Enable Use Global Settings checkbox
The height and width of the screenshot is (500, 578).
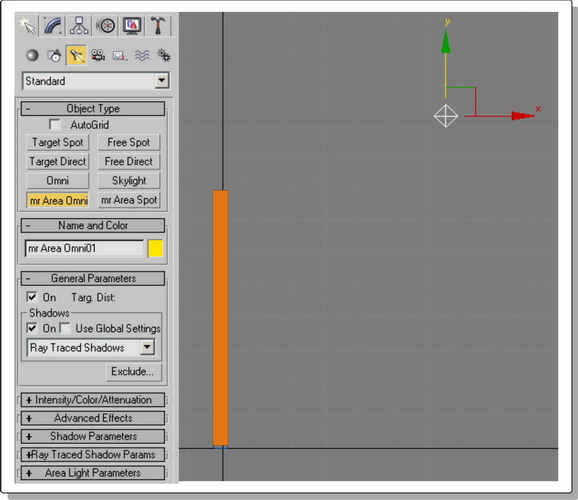click(x=65, y=328)
